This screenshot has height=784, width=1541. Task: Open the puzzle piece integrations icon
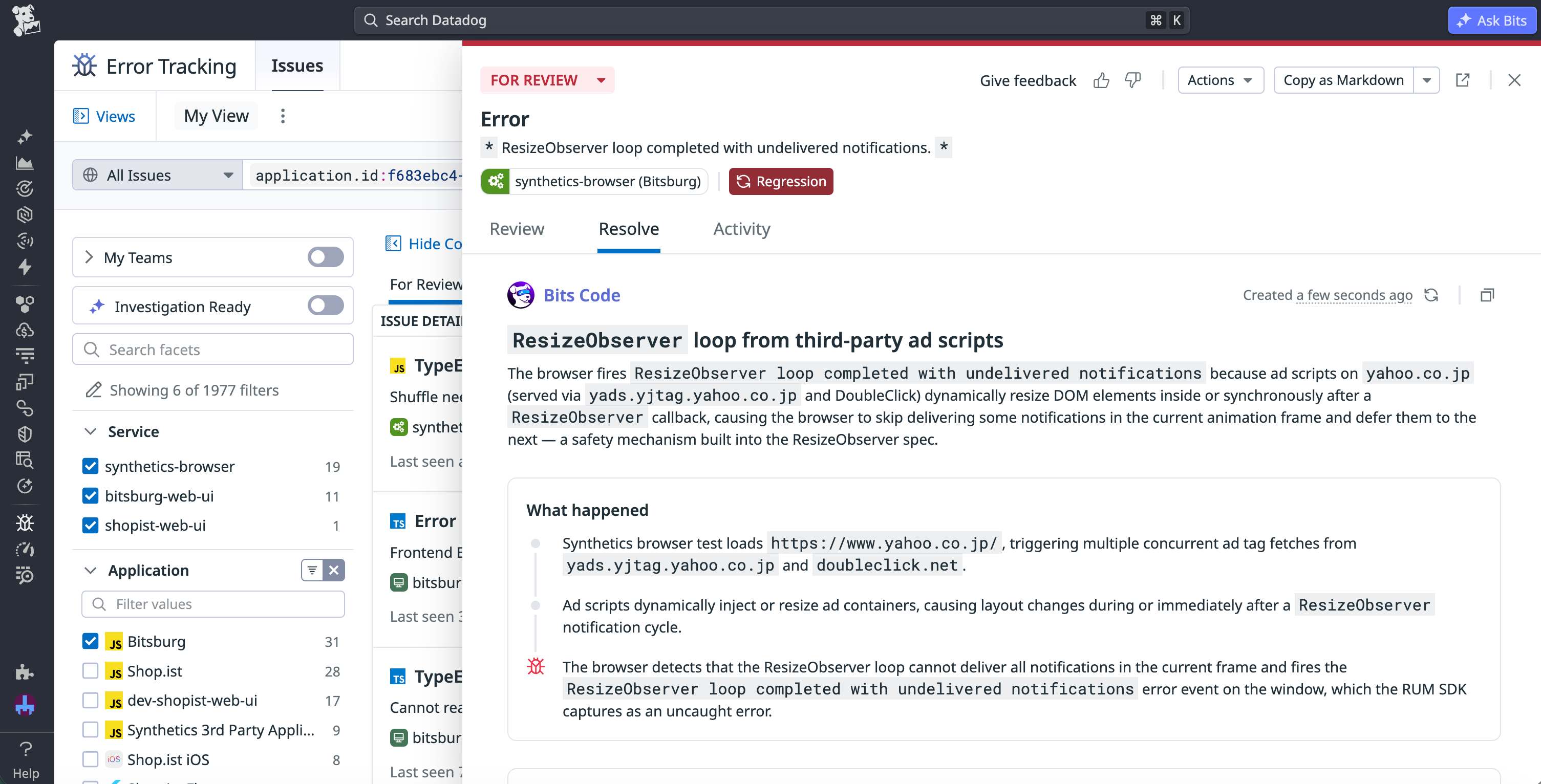coord(25,672)
